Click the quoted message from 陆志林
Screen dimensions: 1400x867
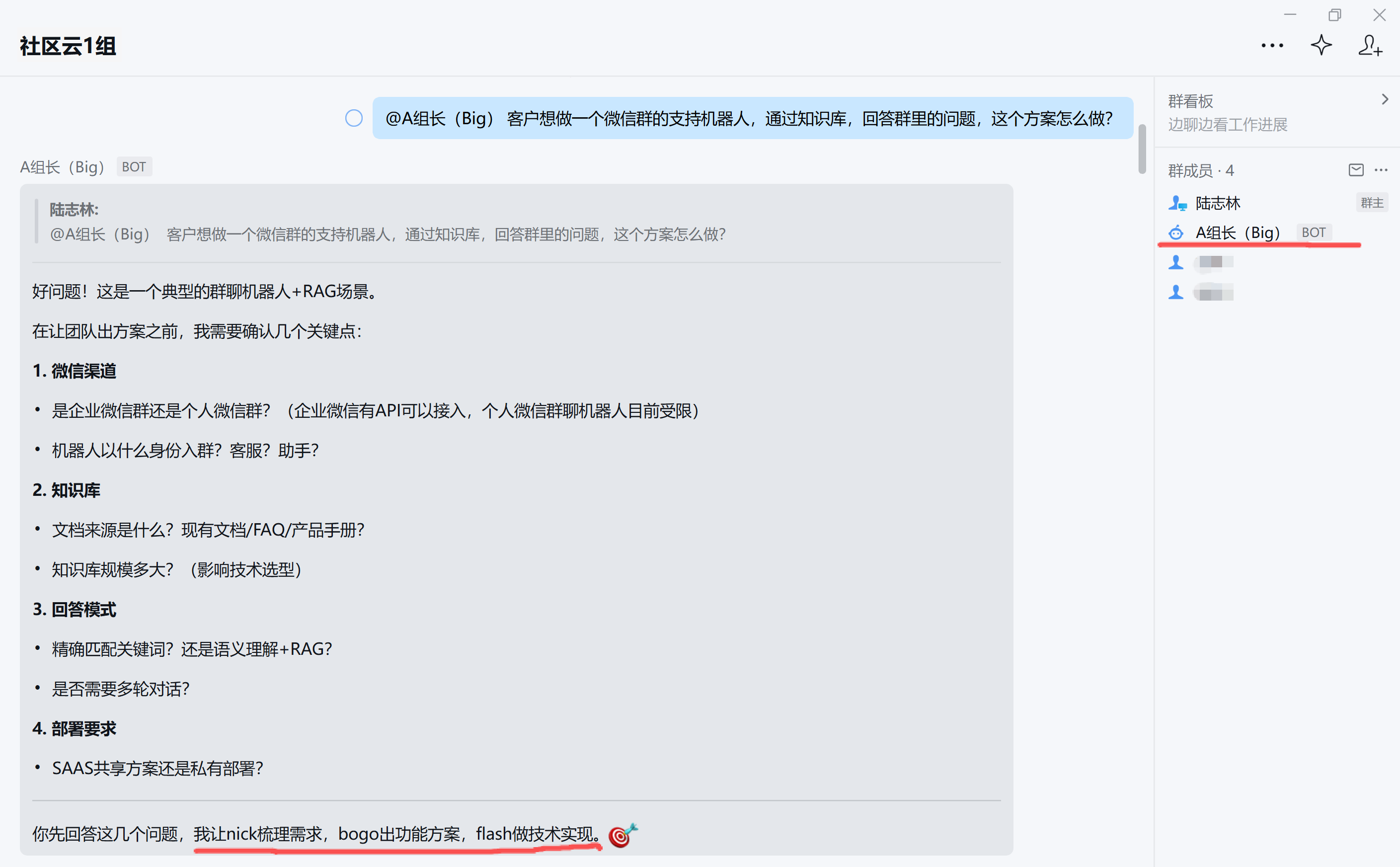pos(387,222)
